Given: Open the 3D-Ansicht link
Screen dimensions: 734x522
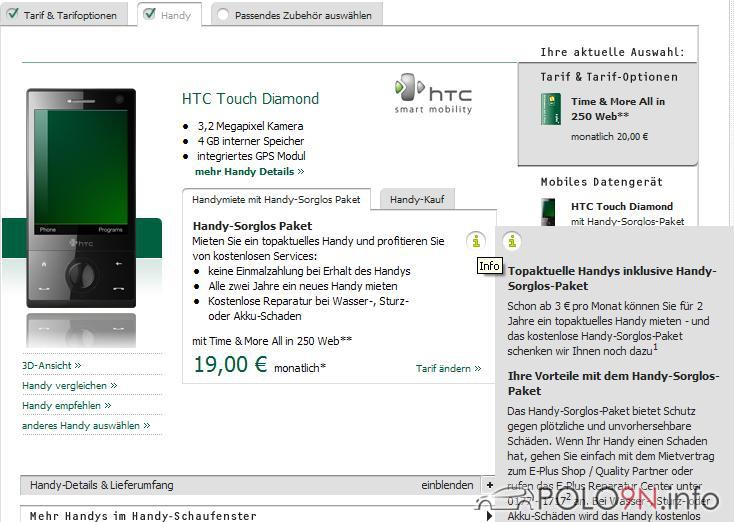Looking at the screenshot, I should [52, 366].
